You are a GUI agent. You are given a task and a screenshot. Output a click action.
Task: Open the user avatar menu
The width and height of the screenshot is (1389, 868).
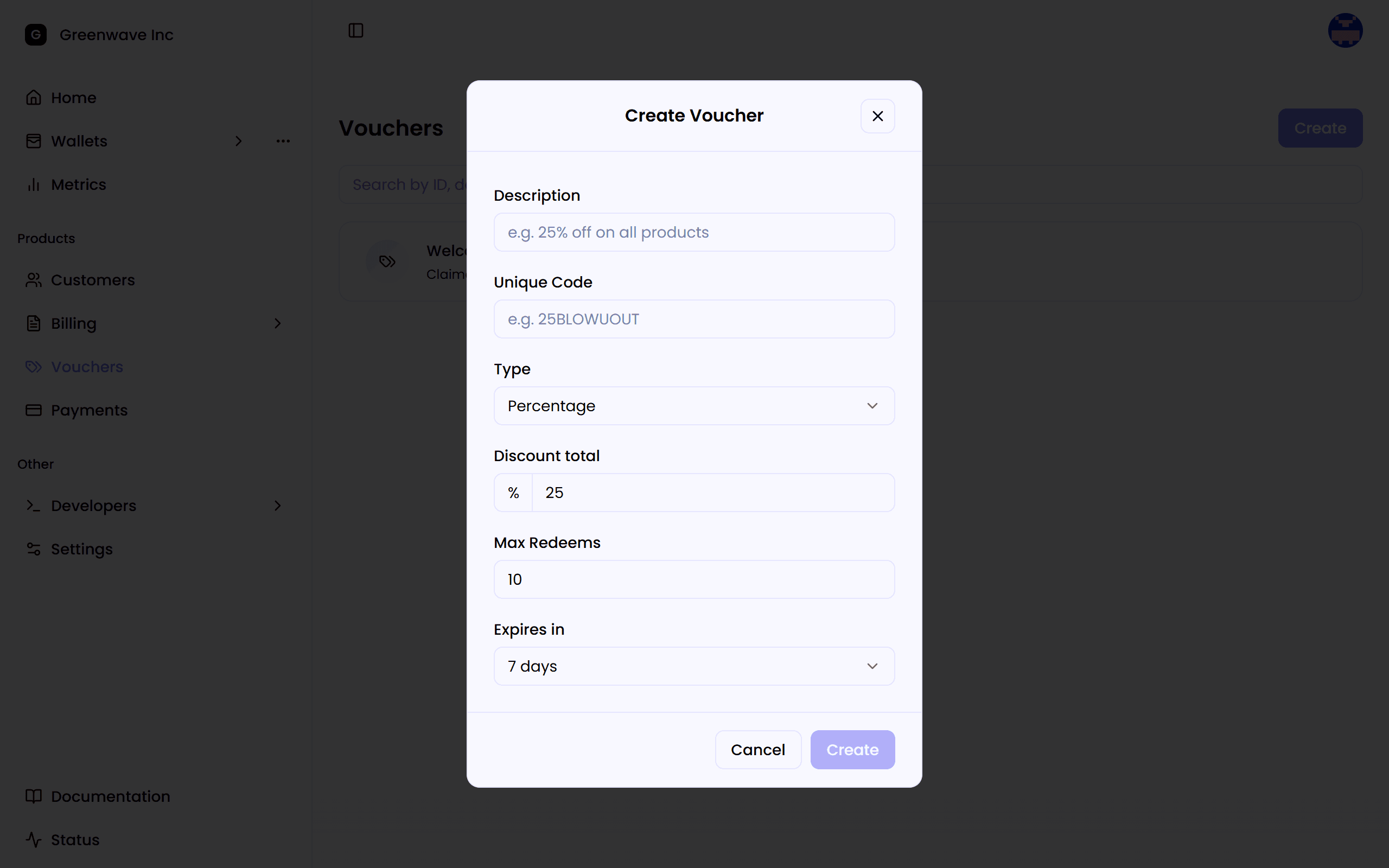(1345, 30)
